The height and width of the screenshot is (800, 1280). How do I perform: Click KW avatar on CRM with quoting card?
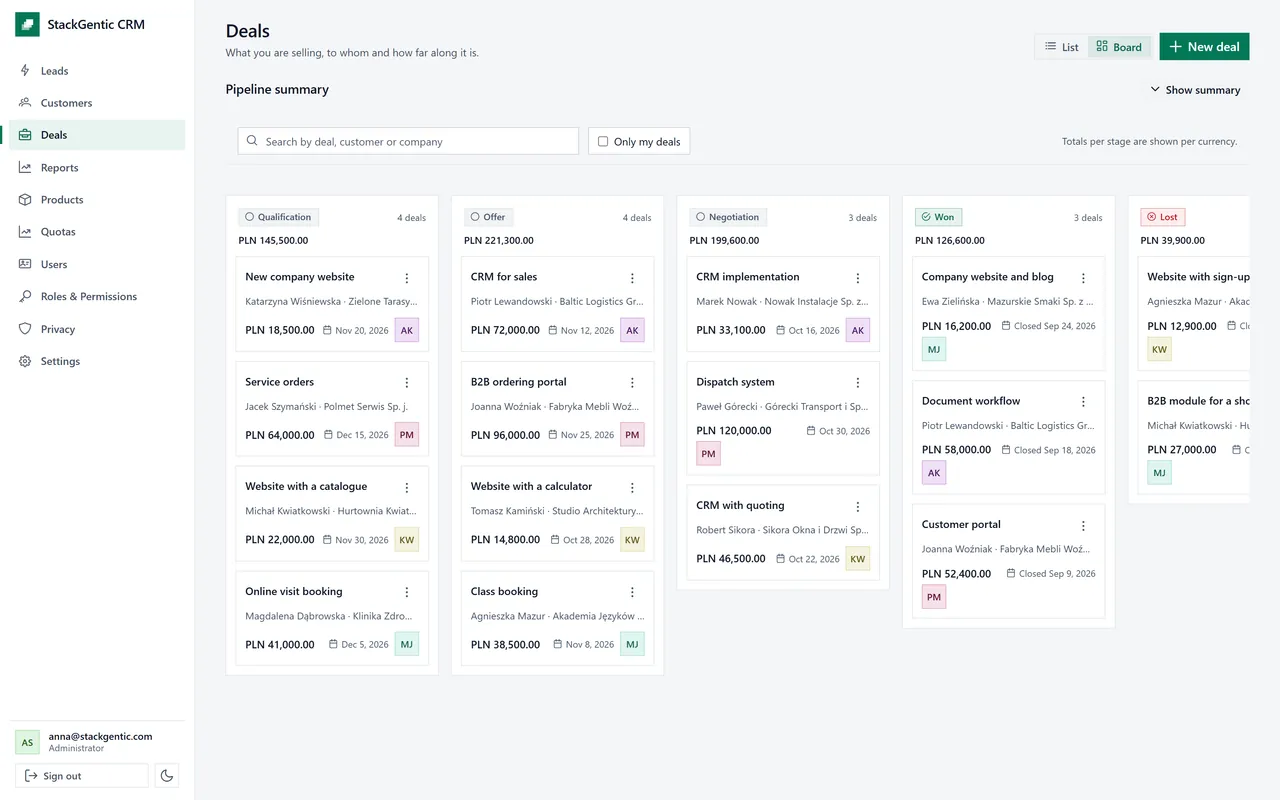[x=858, y=559]
